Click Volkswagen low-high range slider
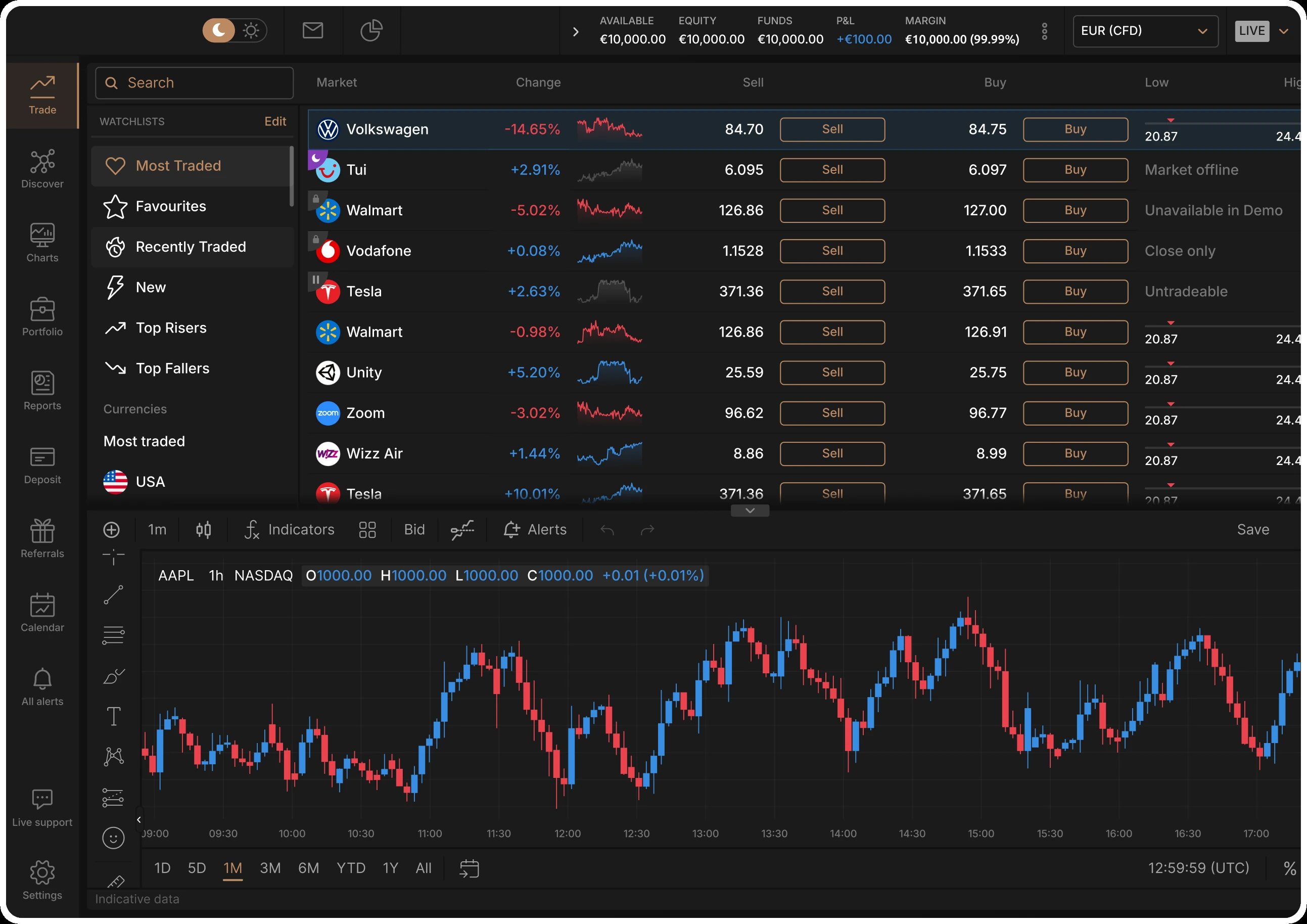Screen dimensions: 1307x924 click(1223, 122)
